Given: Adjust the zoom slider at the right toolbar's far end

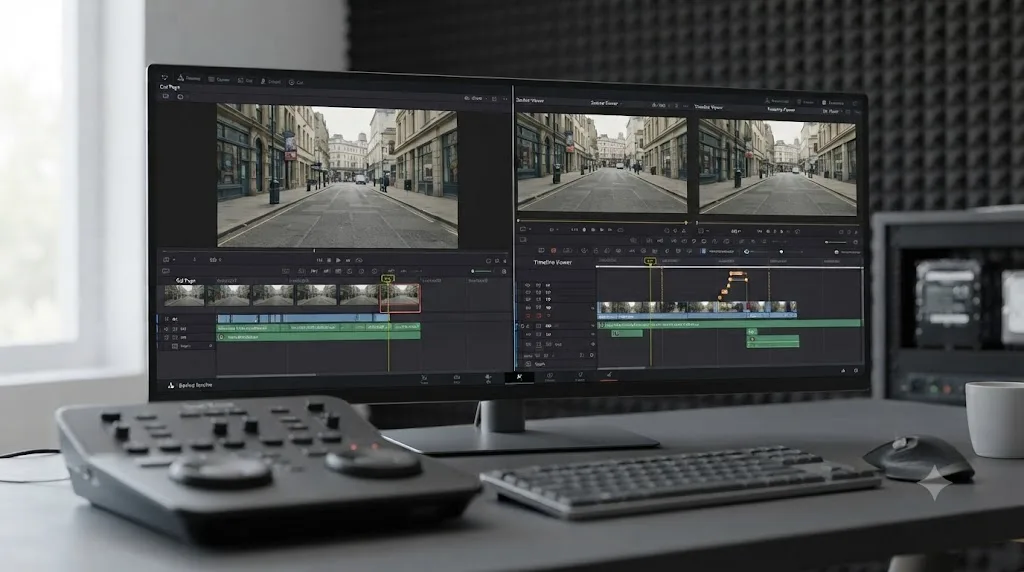Looking at the screenshot, I should click(x=836, y=242).
